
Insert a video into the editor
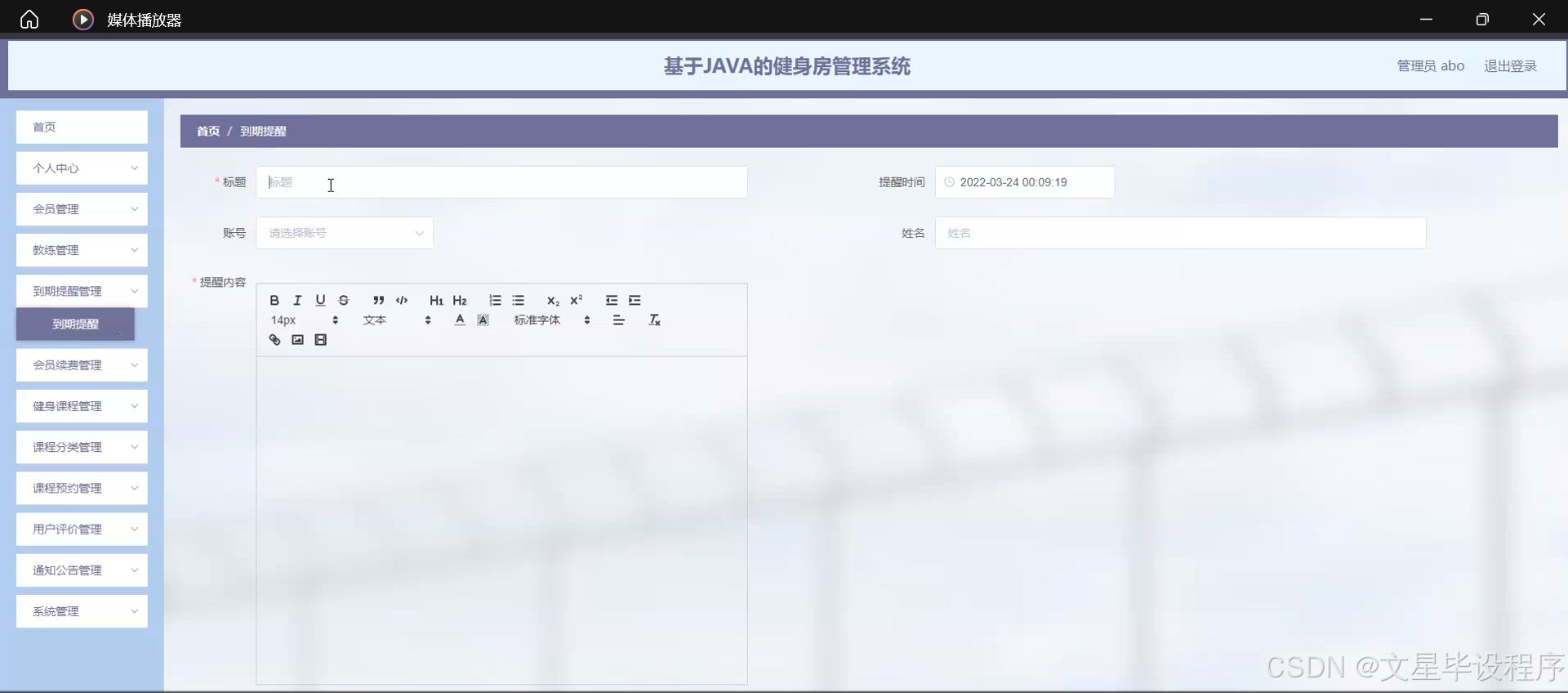tap(320, 340)
